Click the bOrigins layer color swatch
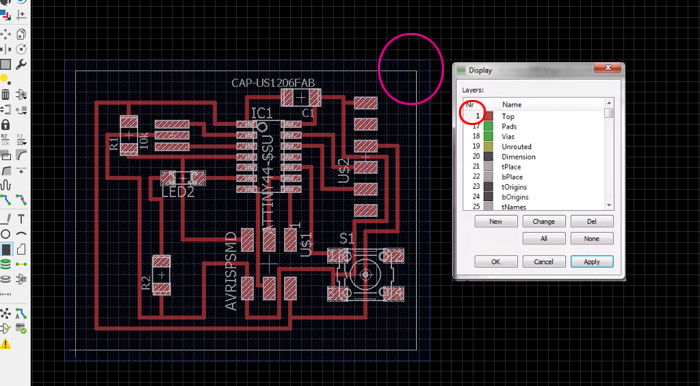The height and width of the screenshot is (386, 700). [489, 197]
